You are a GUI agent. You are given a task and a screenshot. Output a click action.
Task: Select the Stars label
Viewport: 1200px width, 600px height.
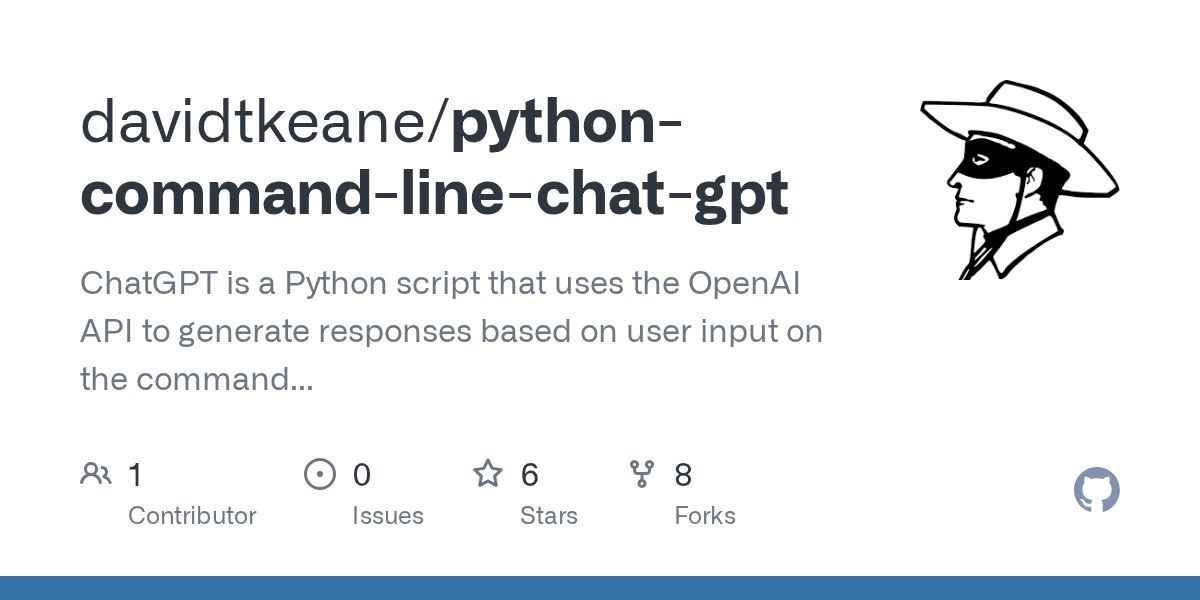[548, 516]
